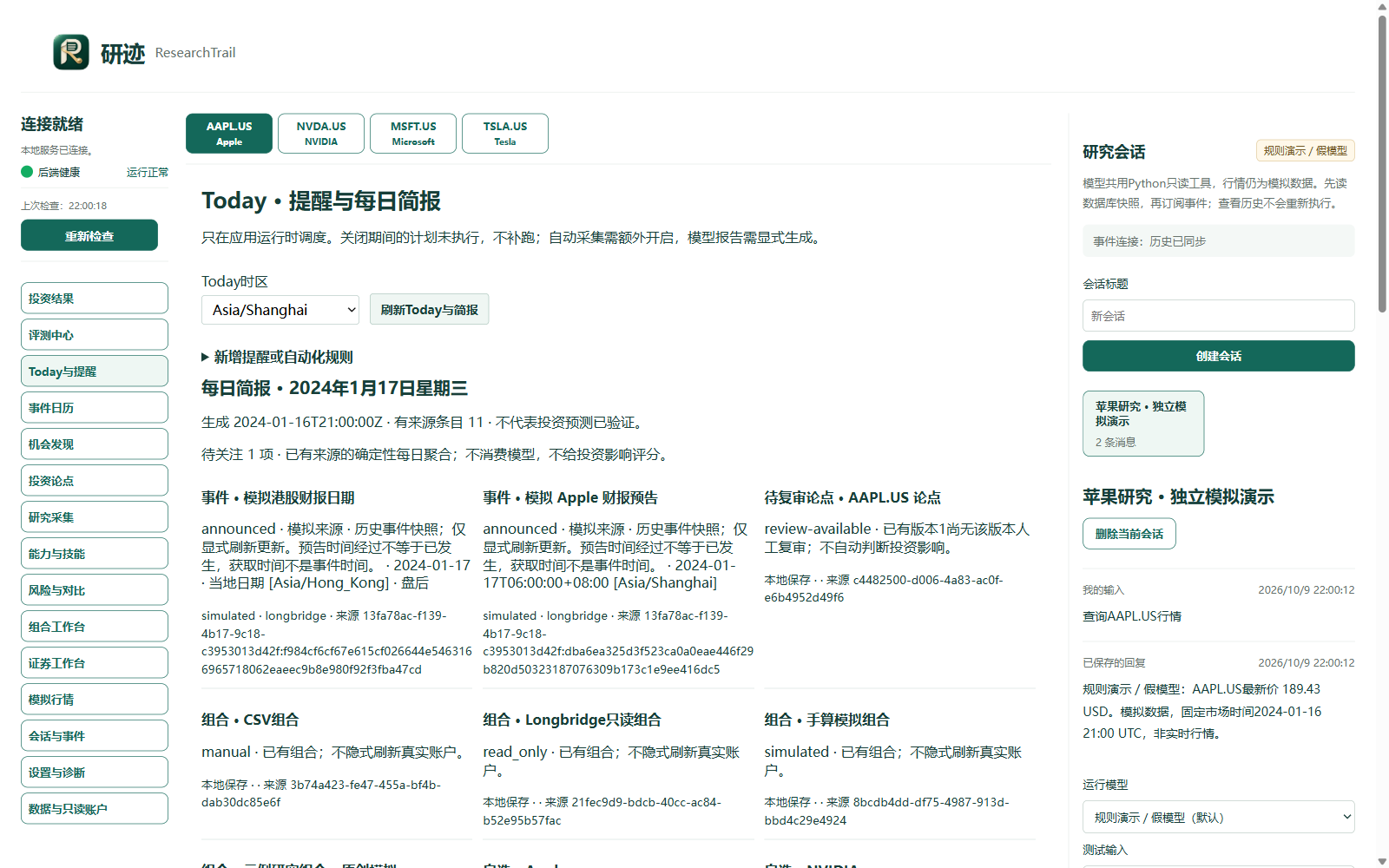Image resolution: width=1389 pixels, height=868 pixels.
Task: Expand 新增提醒或自动化规则 section
Action: pos(278,357)
